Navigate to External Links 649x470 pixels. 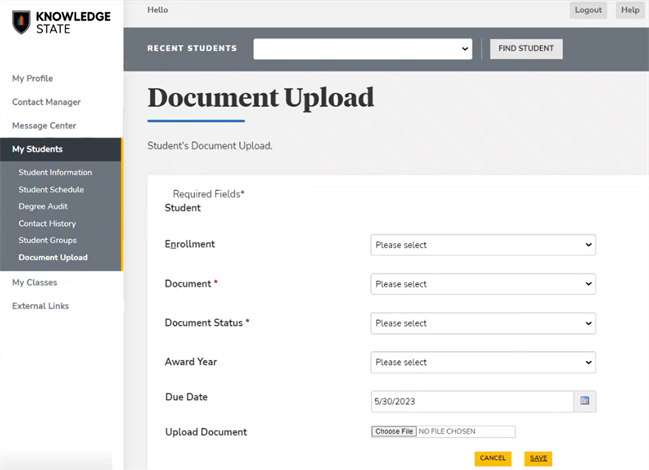[40, 306]
